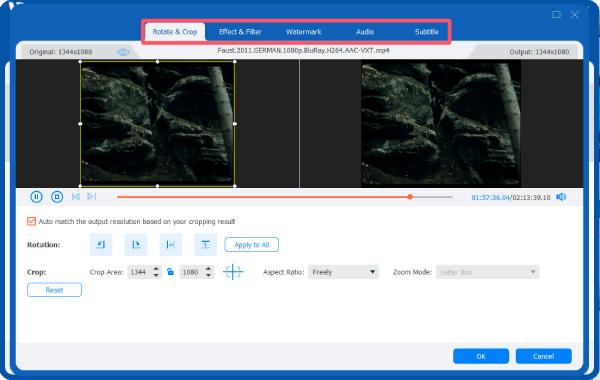Decrease the crop height stepper value

click(208, 275)
